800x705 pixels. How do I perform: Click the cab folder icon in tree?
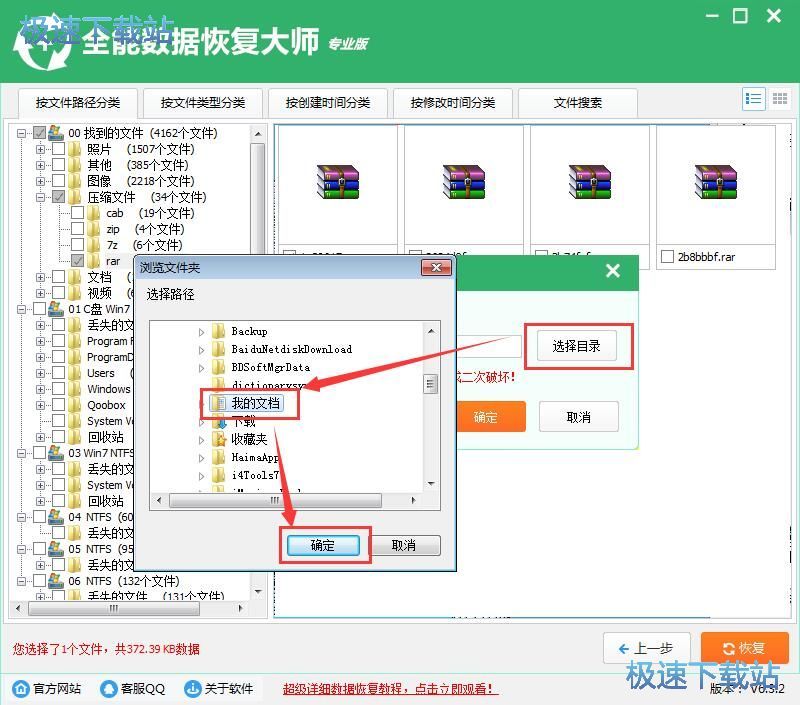click(x=93, y=213)
